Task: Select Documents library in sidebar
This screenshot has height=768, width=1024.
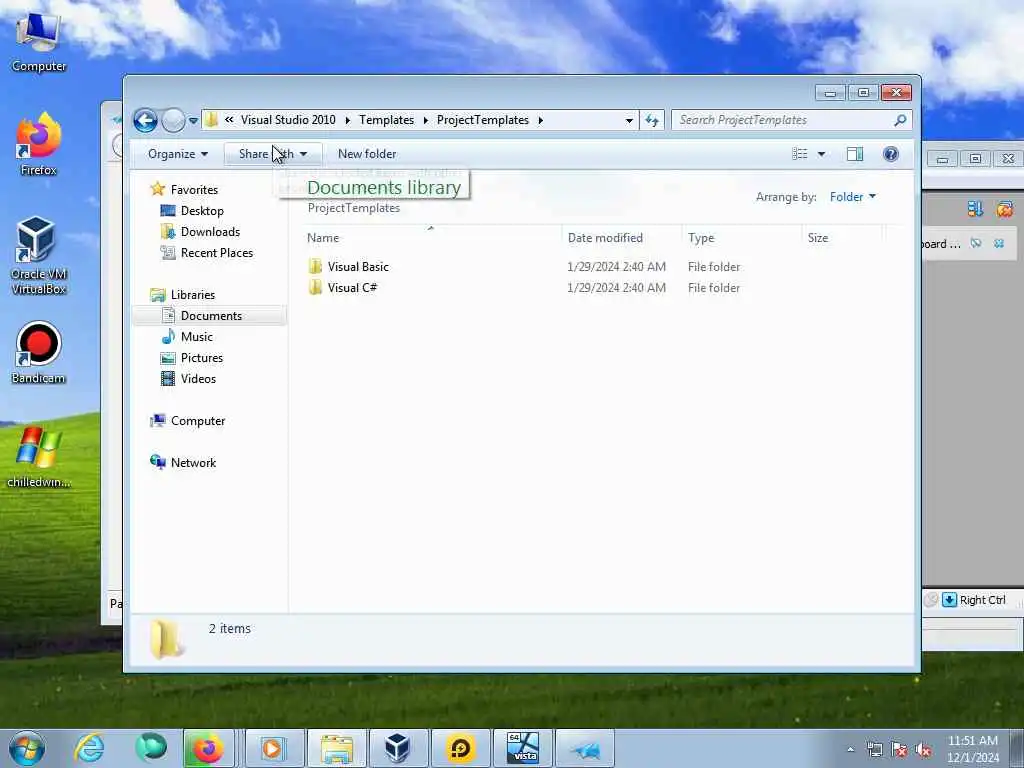Action: click(211, 315)
